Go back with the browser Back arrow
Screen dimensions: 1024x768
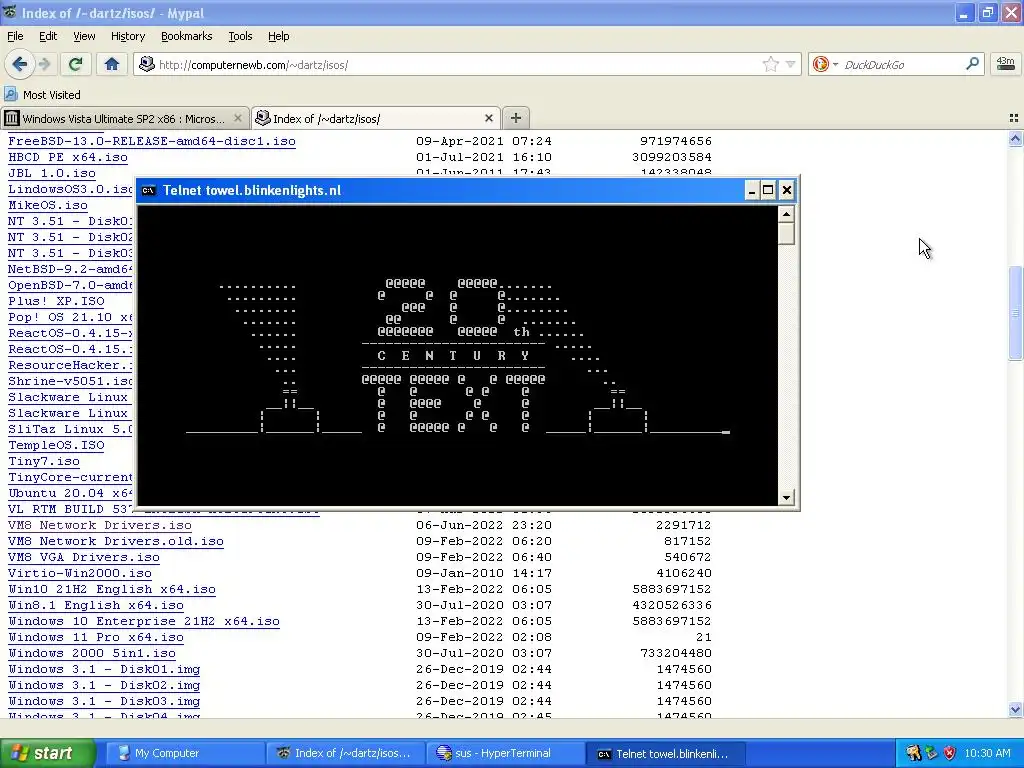(20, 64)
